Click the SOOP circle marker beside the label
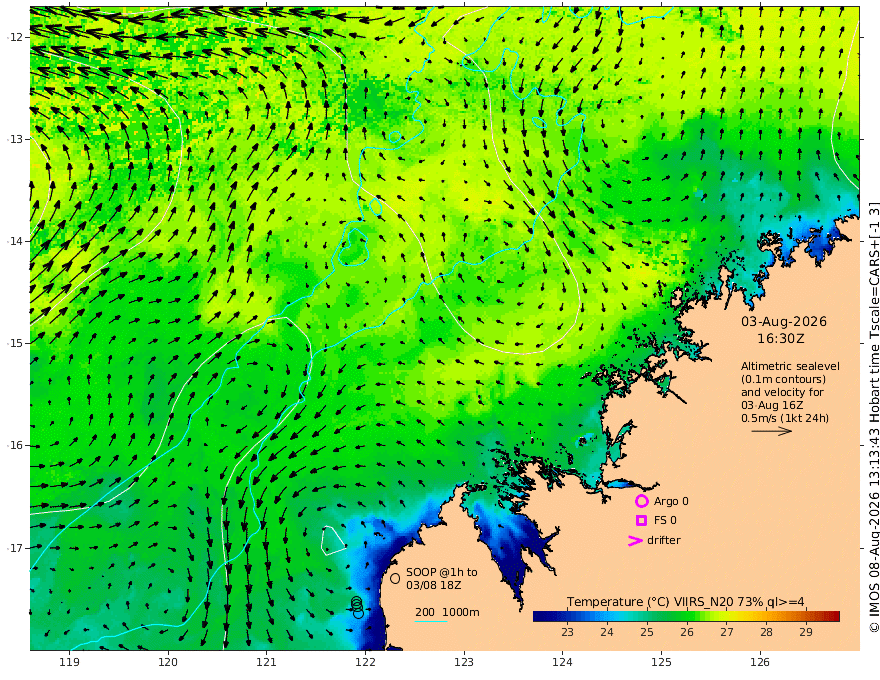880x680 pixels. [x=395, y=578]
